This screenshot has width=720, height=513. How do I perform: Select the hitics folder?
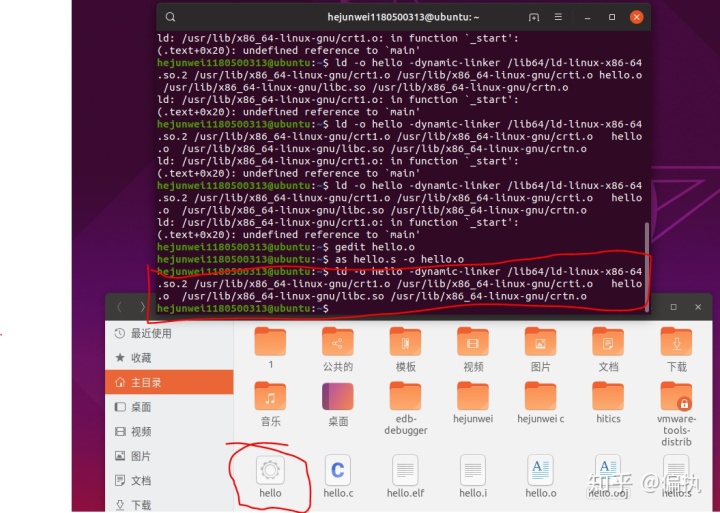pyautogui.click(x=608, y=402)
